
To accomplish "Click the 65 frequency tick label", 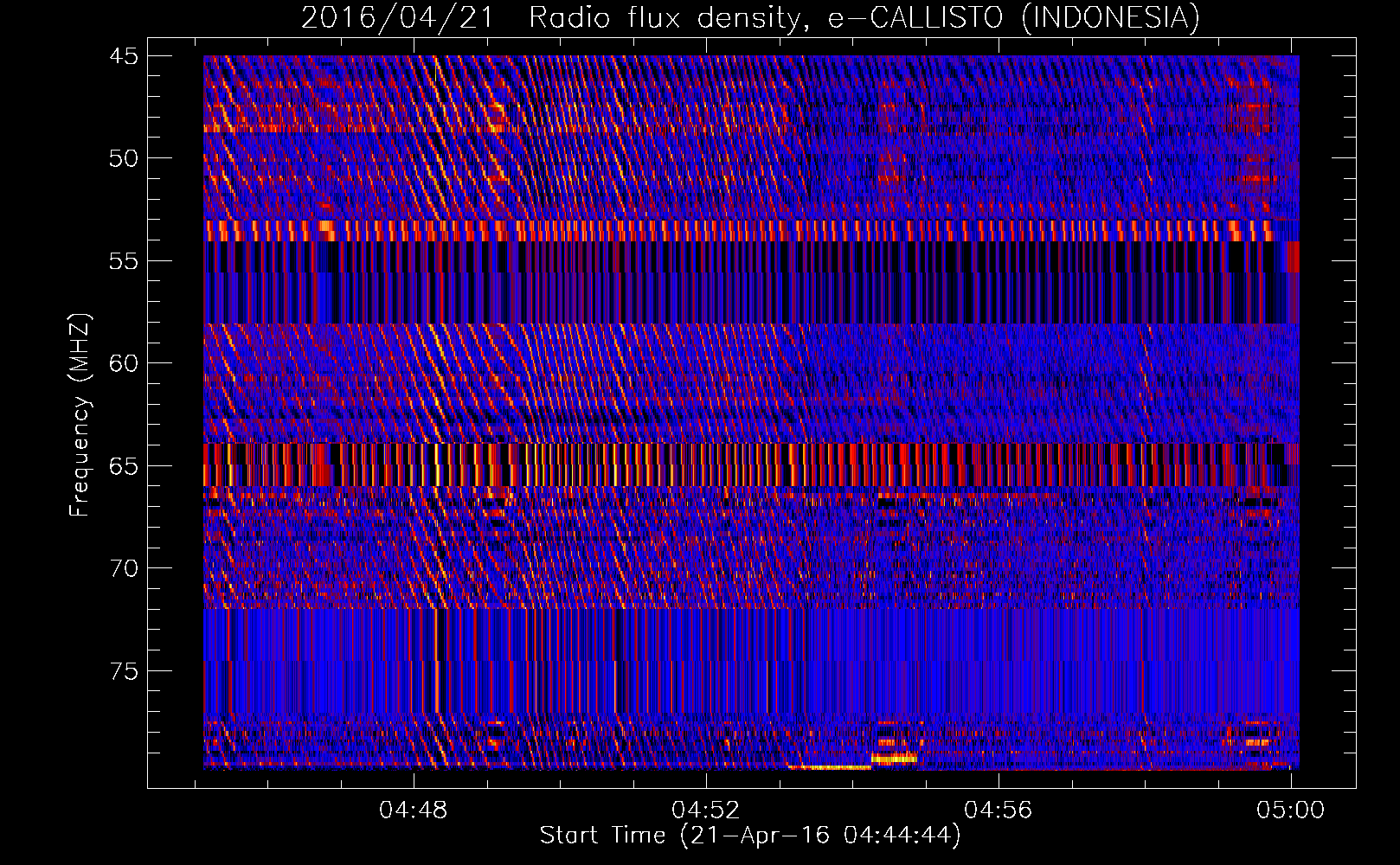I will coord(123,466).
